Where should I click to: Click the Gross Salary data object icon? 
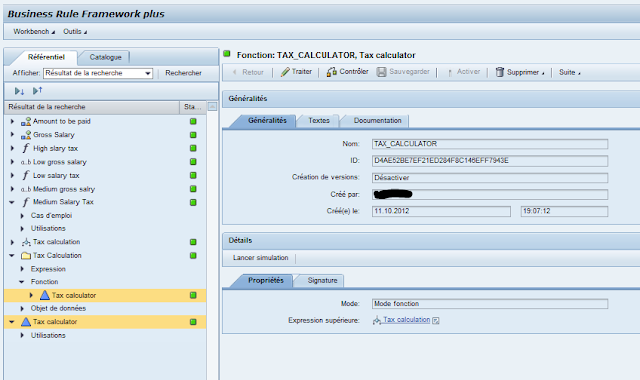[x=26, y=135]
